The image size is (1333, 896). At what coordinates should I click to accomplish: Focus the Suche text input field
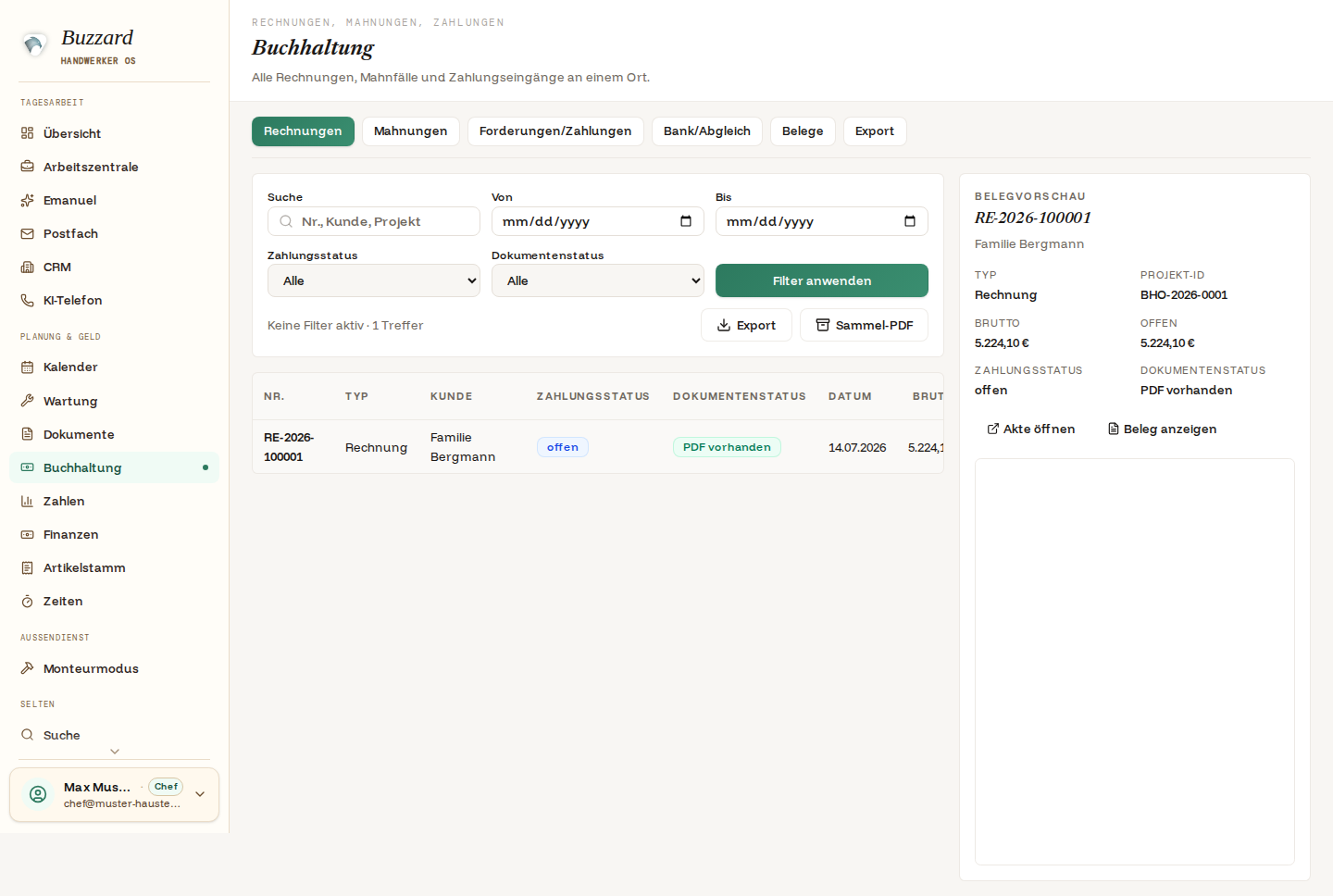[374, 221]
